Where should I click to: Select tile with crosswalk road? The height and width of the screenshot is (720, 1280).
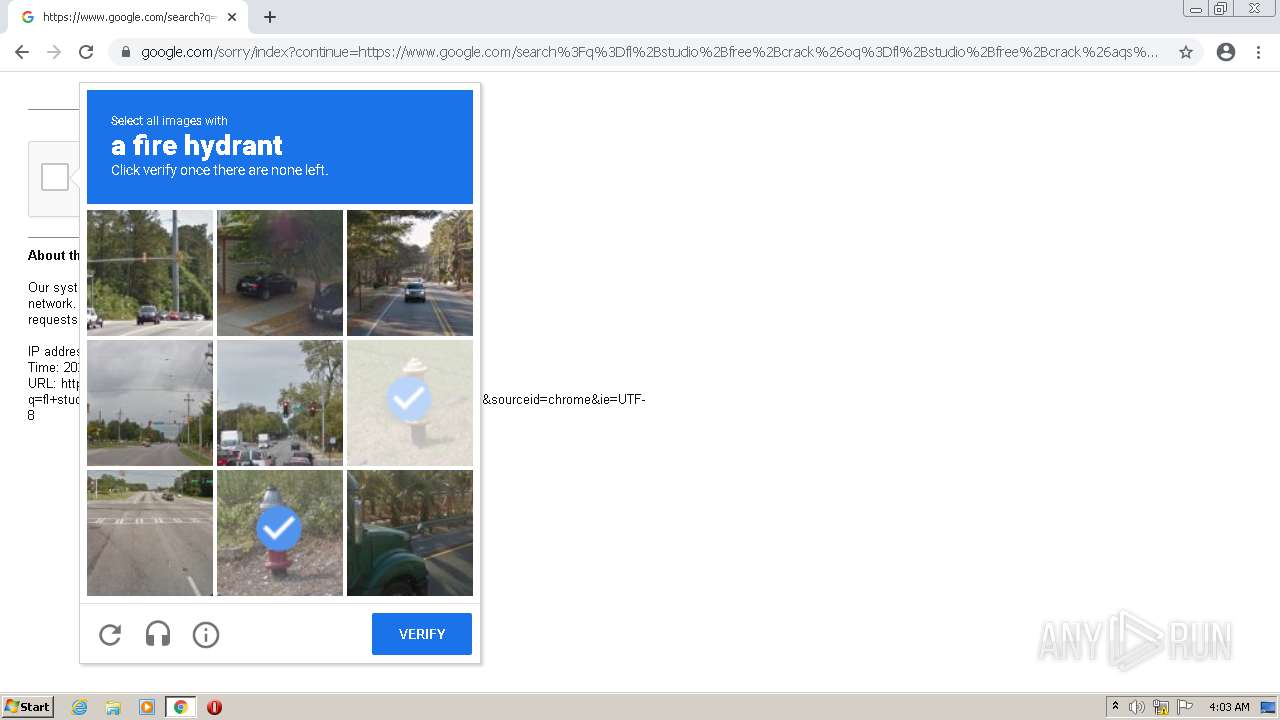tap(150, 533)
